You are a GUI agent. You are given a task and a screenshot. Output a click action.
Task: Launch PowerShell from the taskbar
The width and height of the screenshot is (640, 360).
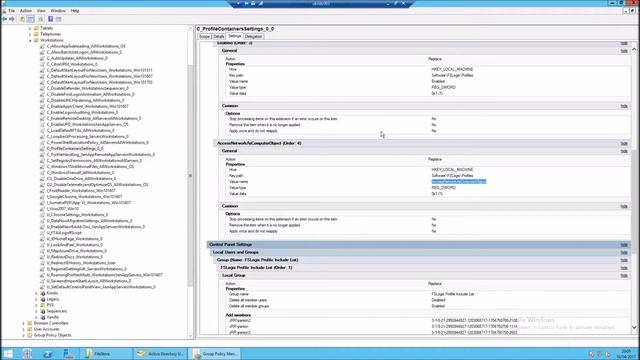point(48,353)
